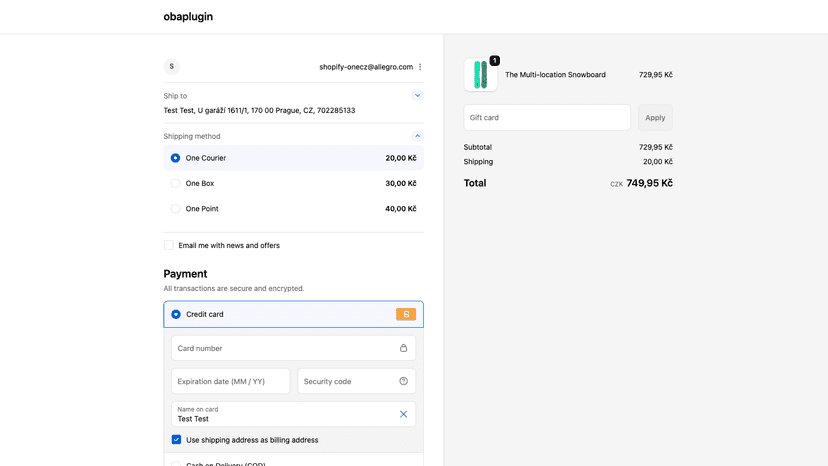Screen dimensions: 828x466
Task: Open the obaplugin store link
Action: point(188,16)
